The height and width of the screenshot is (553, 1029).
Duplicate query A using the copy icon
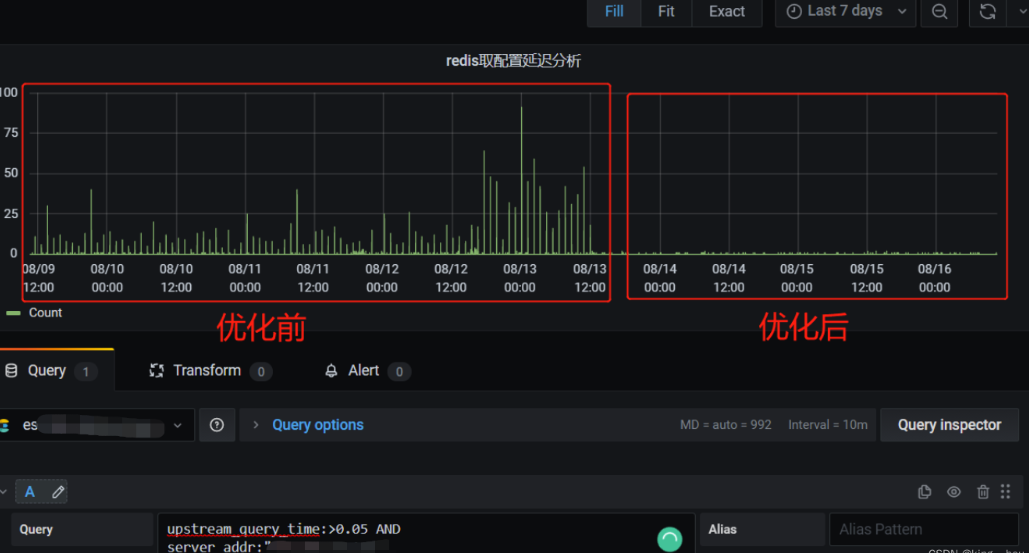click(x=925, y=492)
